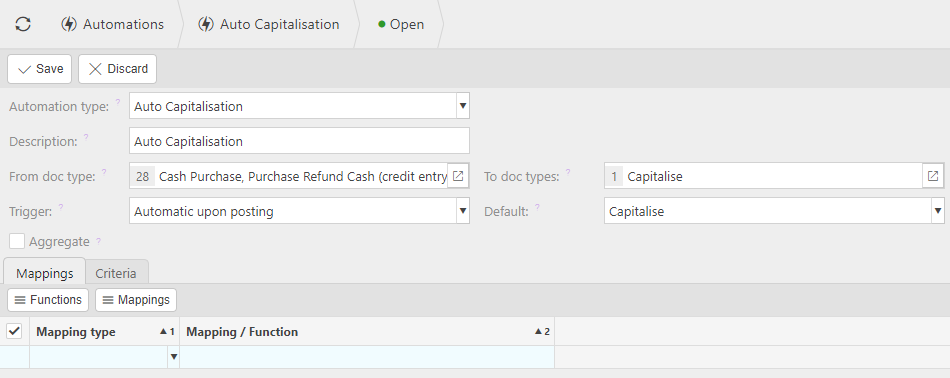Click help icon next to Default label
This screenshot has height=378, width=950.
(537, 207)
